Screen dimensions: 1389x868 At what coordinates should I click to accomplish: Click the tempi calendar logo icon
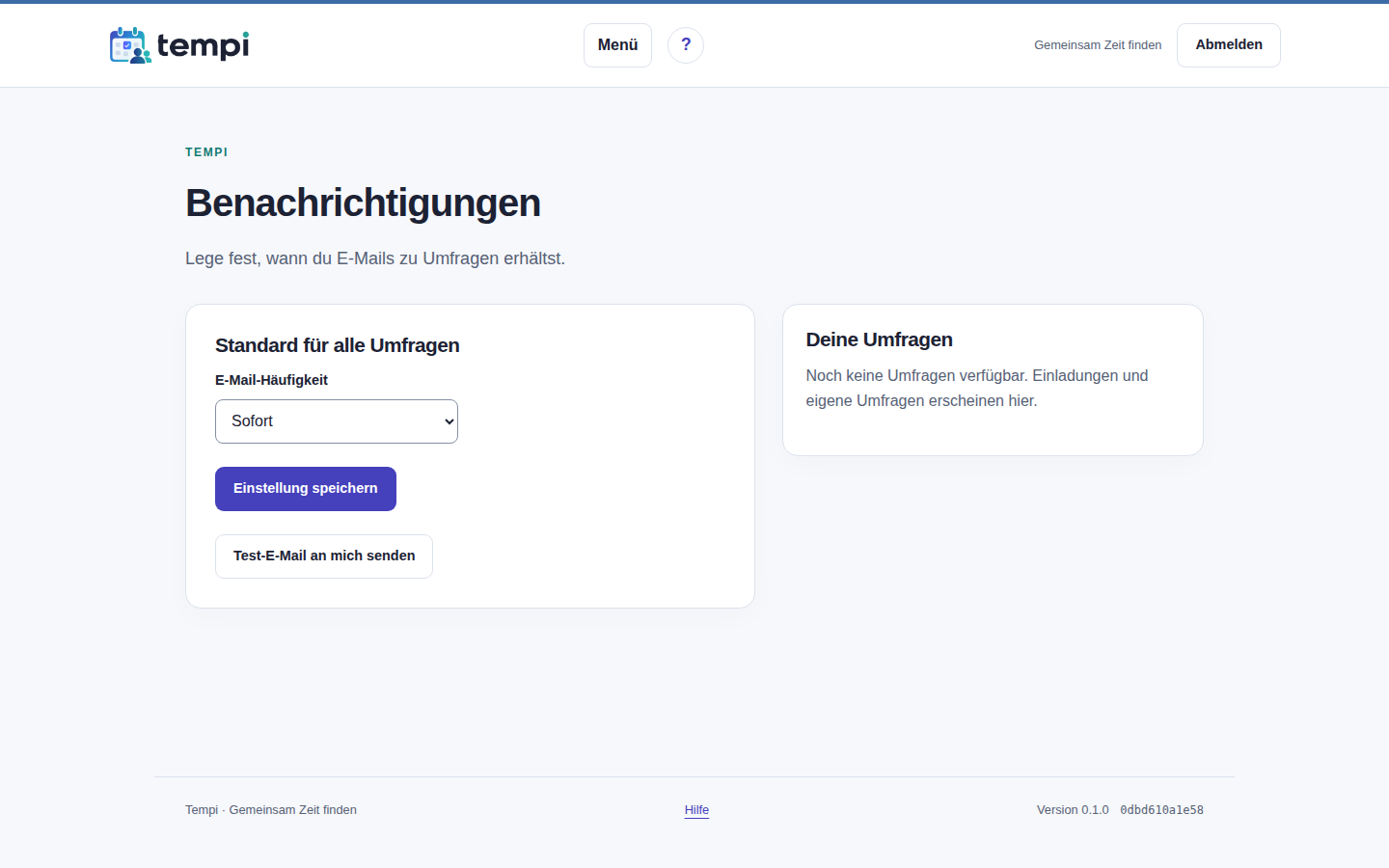(x=130, y=45)
